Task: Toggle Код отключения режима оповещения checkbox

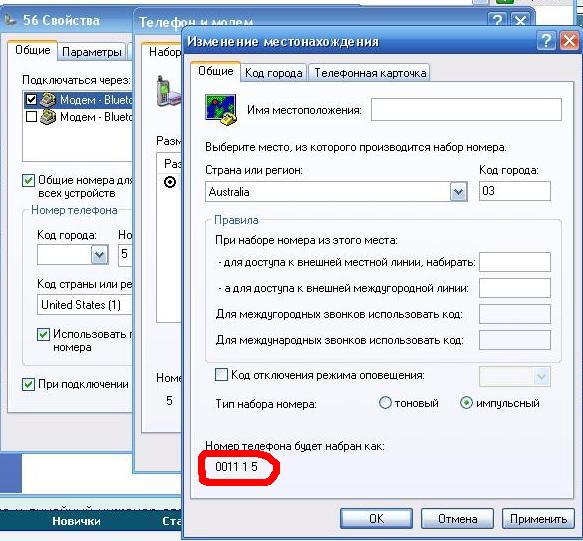Action: click(x=221, y=374)
